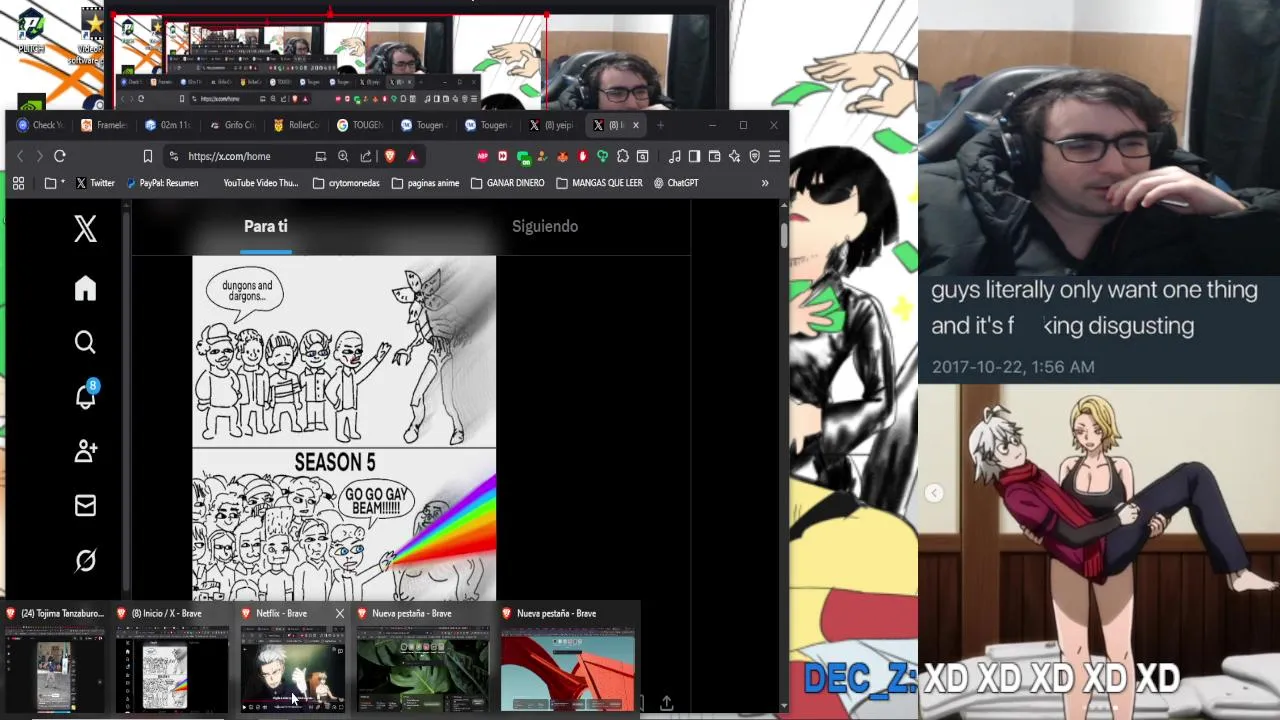Open X notifications bell with badge 8
1280x720 pixels.
point(86,396)
